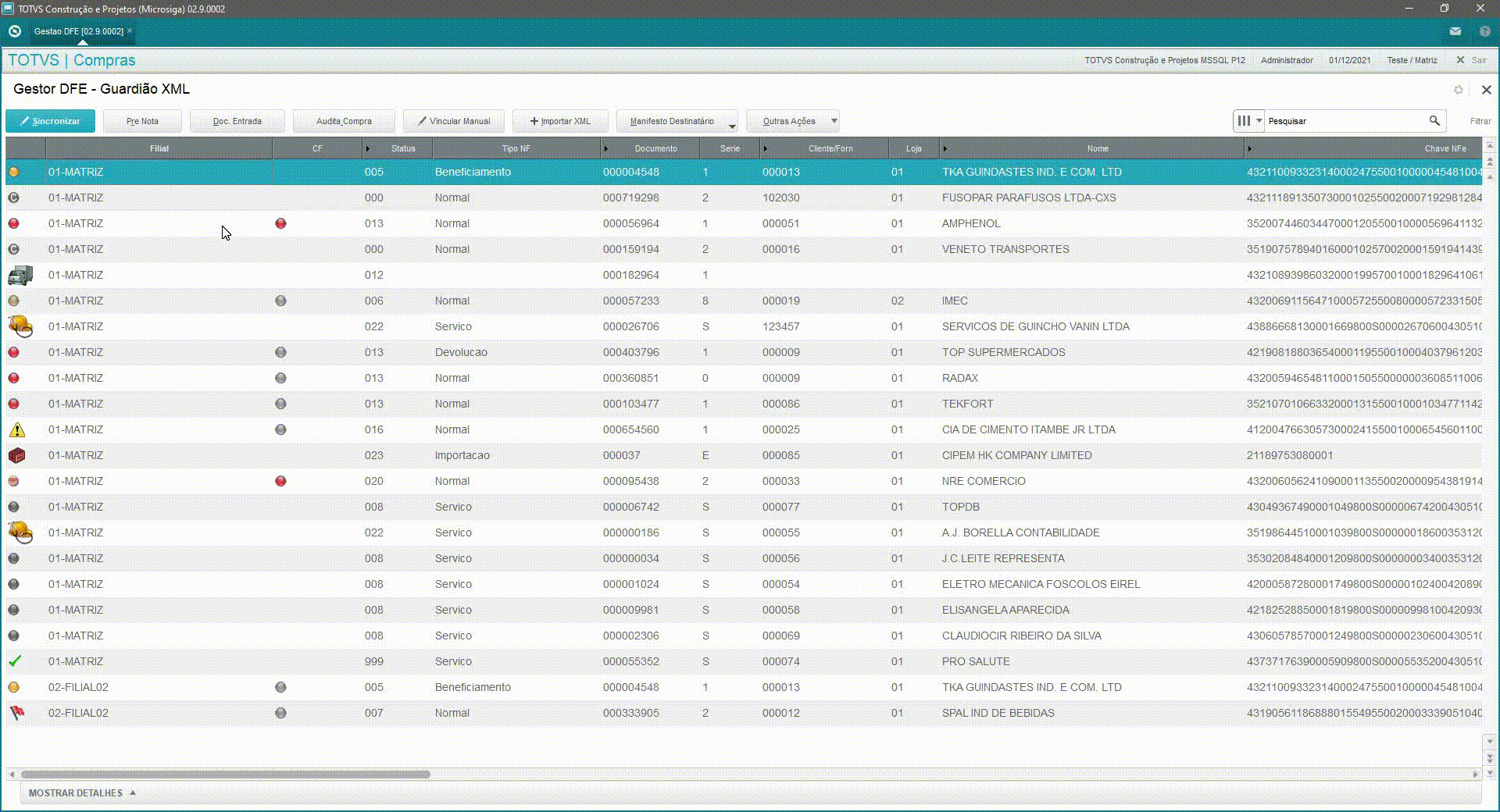Click CF gray indicator on TEKFORT row
The height and width of the screenshot is (812, 1500).
click(x=280, y=404)
